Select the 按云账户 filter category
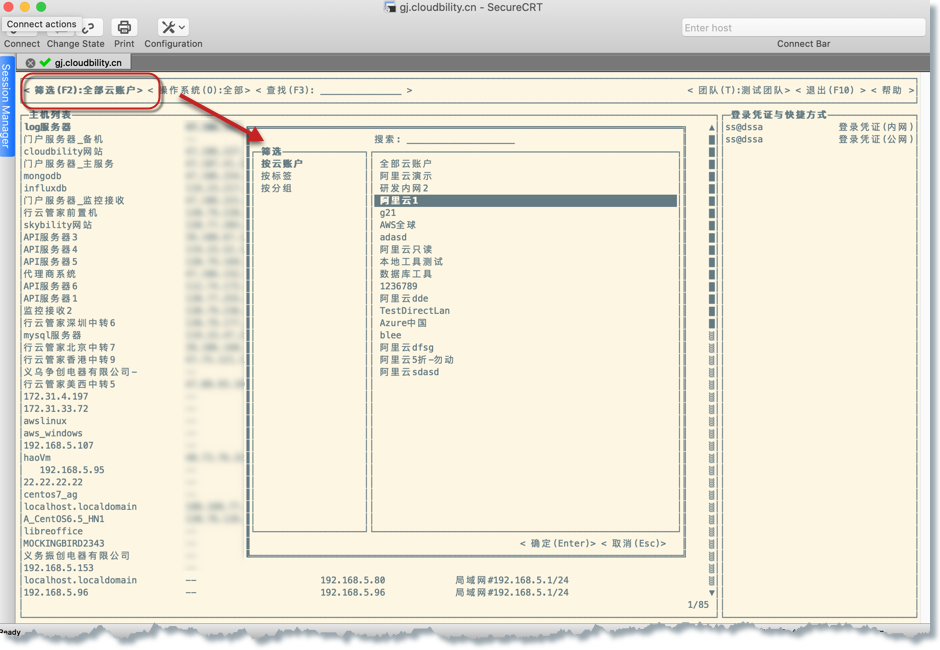This screenshot has width=940, height=650. [282, 164]
